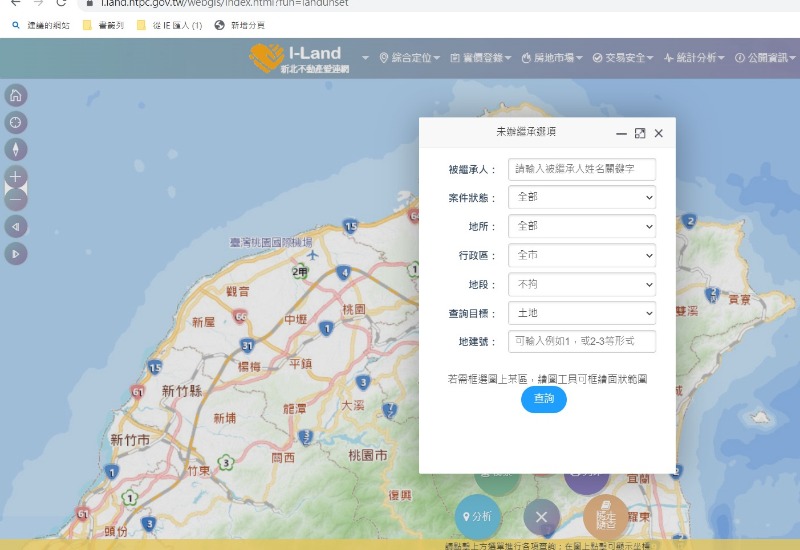Open the 查詢目標 dropdown showing 土地
The width and height of the screenshot is (800, 550).
(x=581, y=314)
